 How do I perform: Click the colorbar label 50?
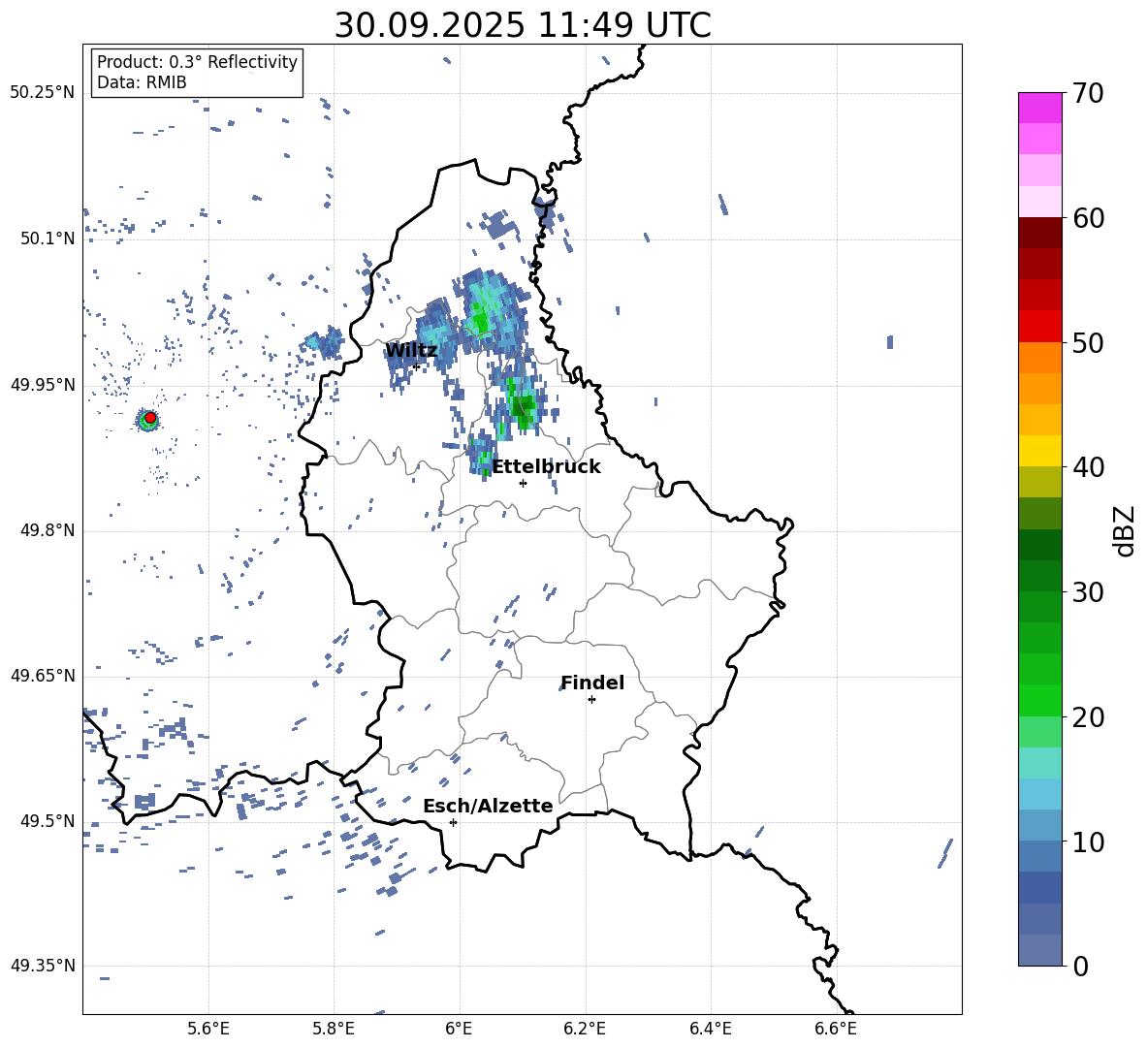point(1089,343)
